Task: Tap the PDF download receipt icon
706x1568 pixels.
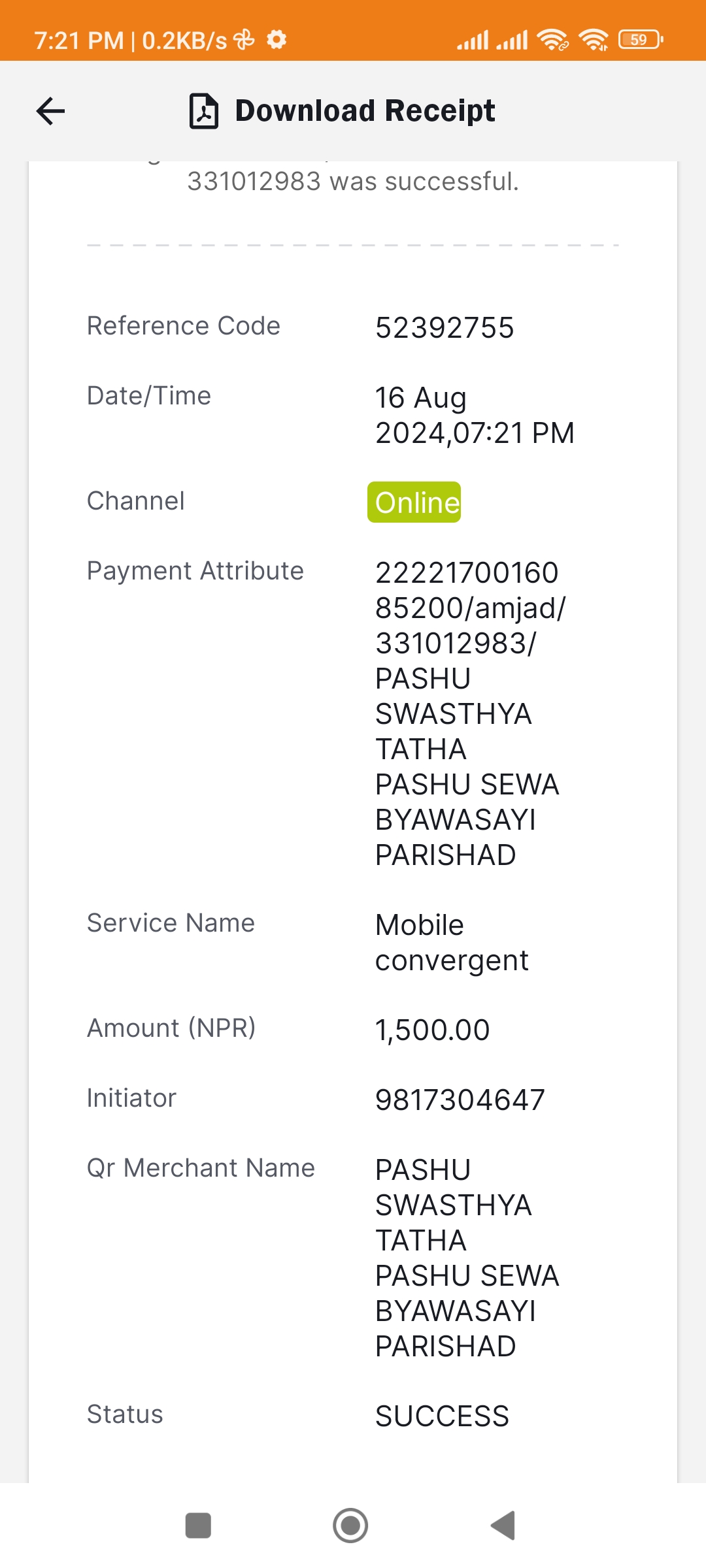Action: (x=204, y=111)
